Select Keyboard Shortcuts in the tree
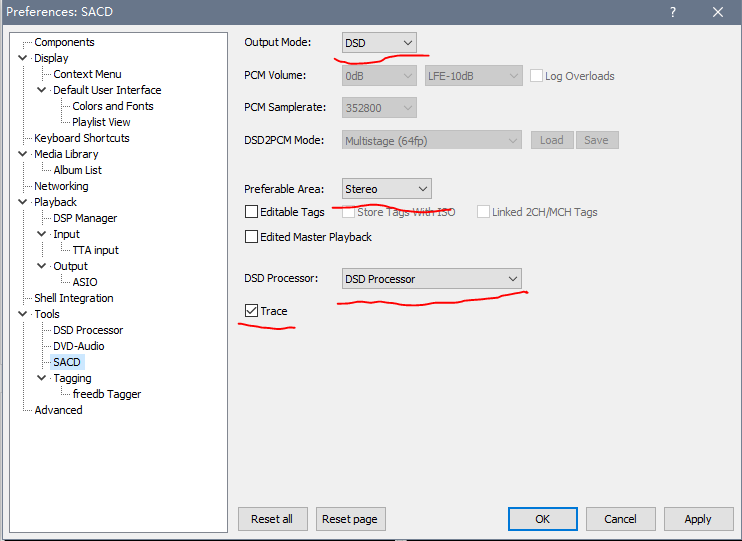Screen dimensions: 742x541 click(x=81, y=138)
